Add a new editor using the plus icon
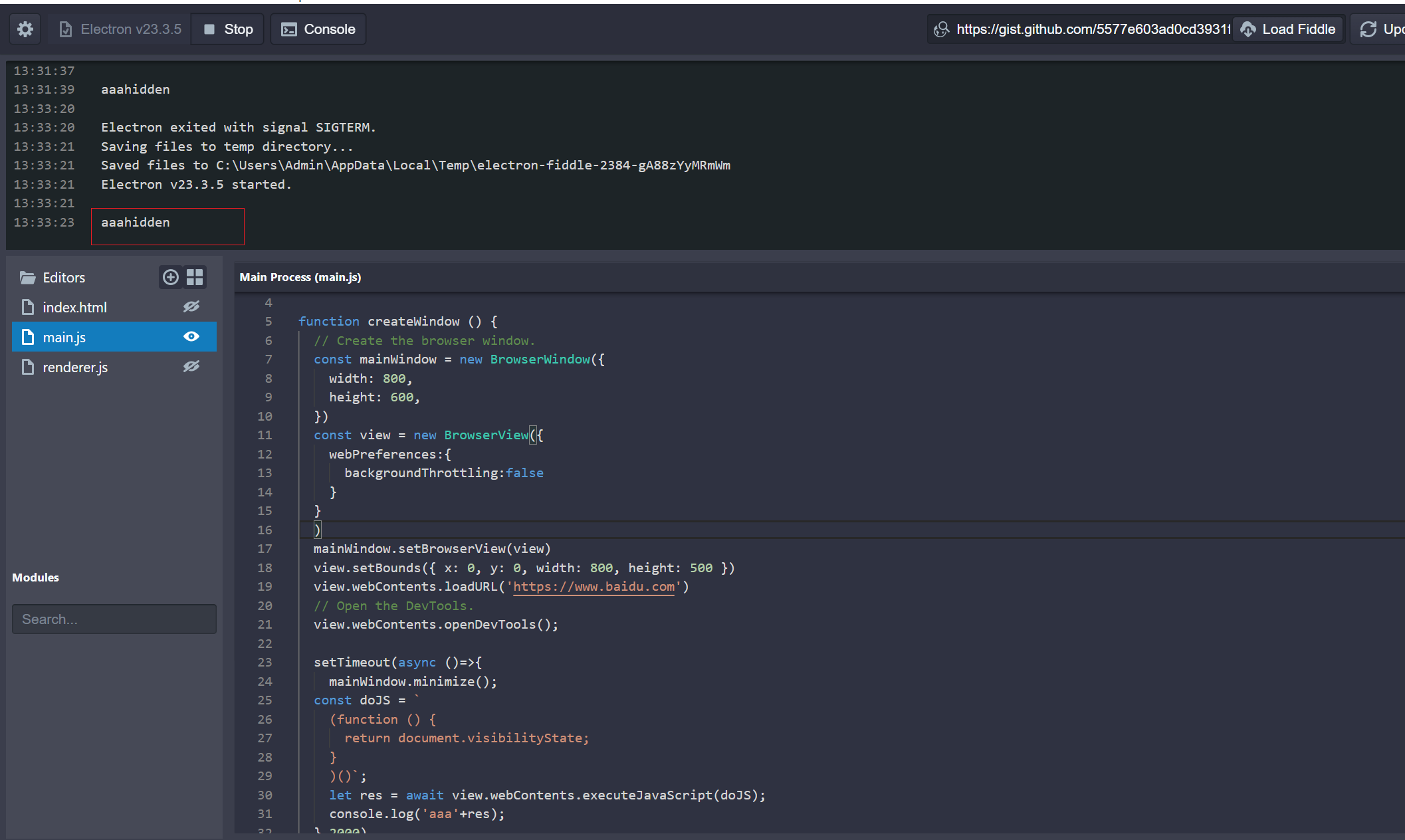This screenshot has width=1405, height=840. point(170,277)
